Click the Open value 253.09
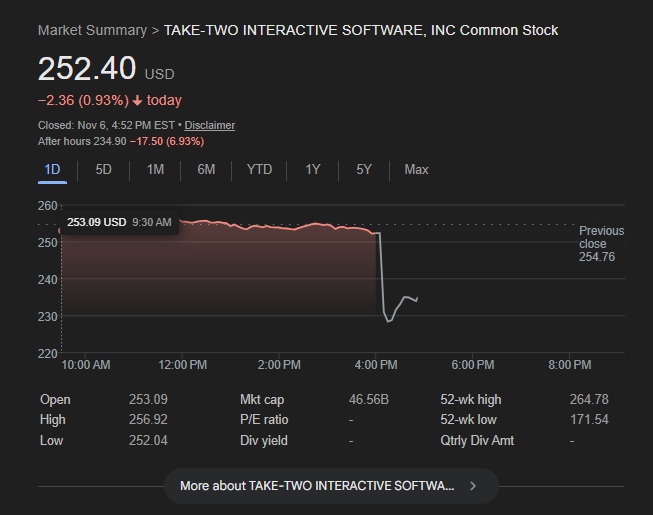The height and width of the screenshot is (515, 653). 148,399
